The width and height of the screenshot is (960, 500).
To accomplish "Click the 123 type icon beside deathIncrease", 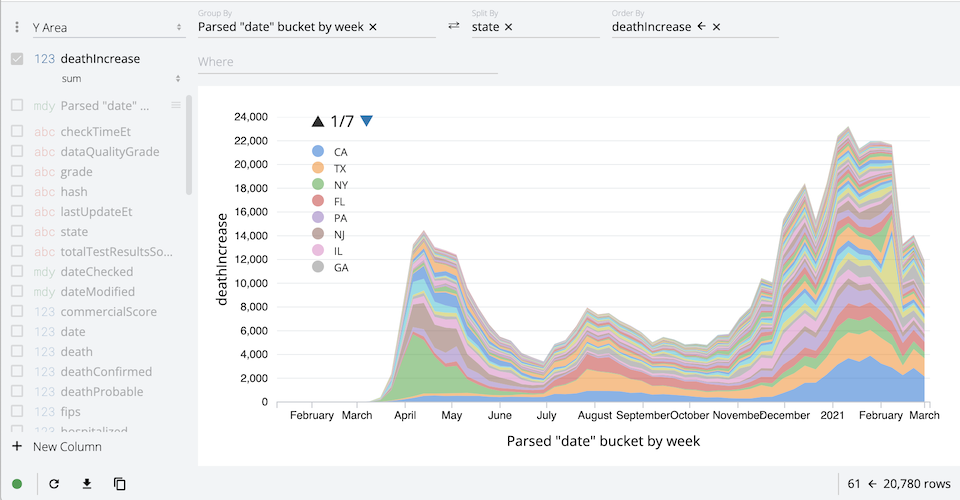I will pyautogui.click(x=44, y=59).
